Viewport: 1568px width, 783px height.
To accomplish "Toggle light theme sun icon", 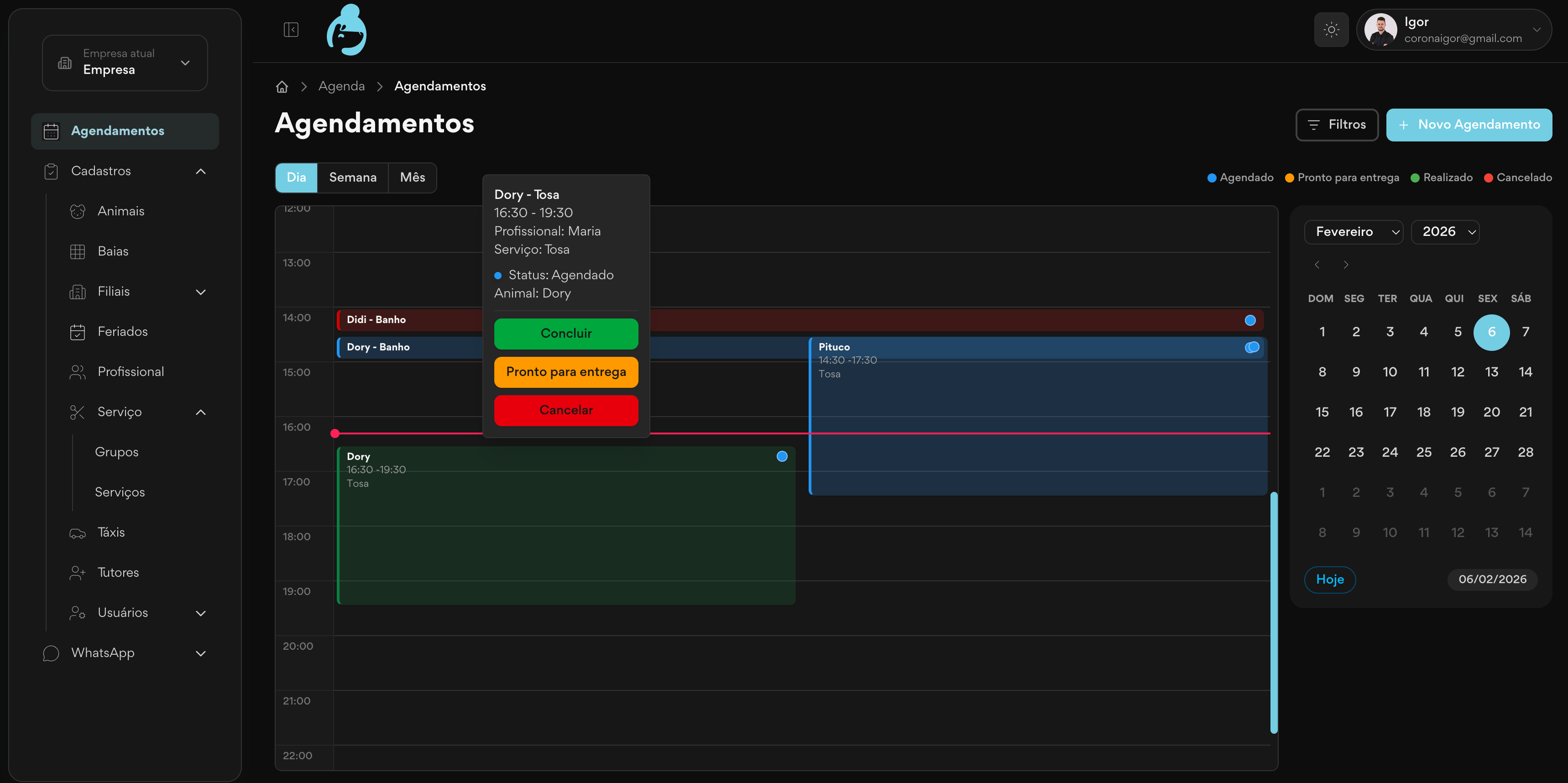I will coord(1331,29).
